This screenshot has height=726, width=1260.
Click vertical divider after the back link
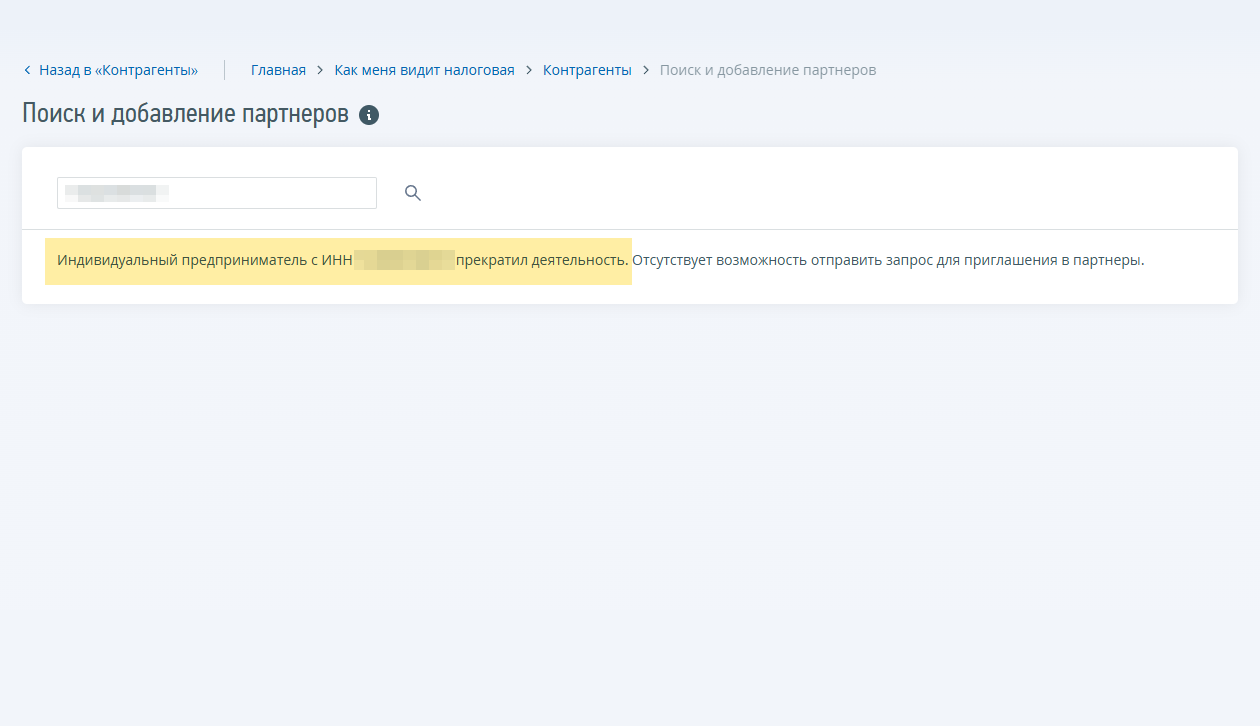[224, 70]
